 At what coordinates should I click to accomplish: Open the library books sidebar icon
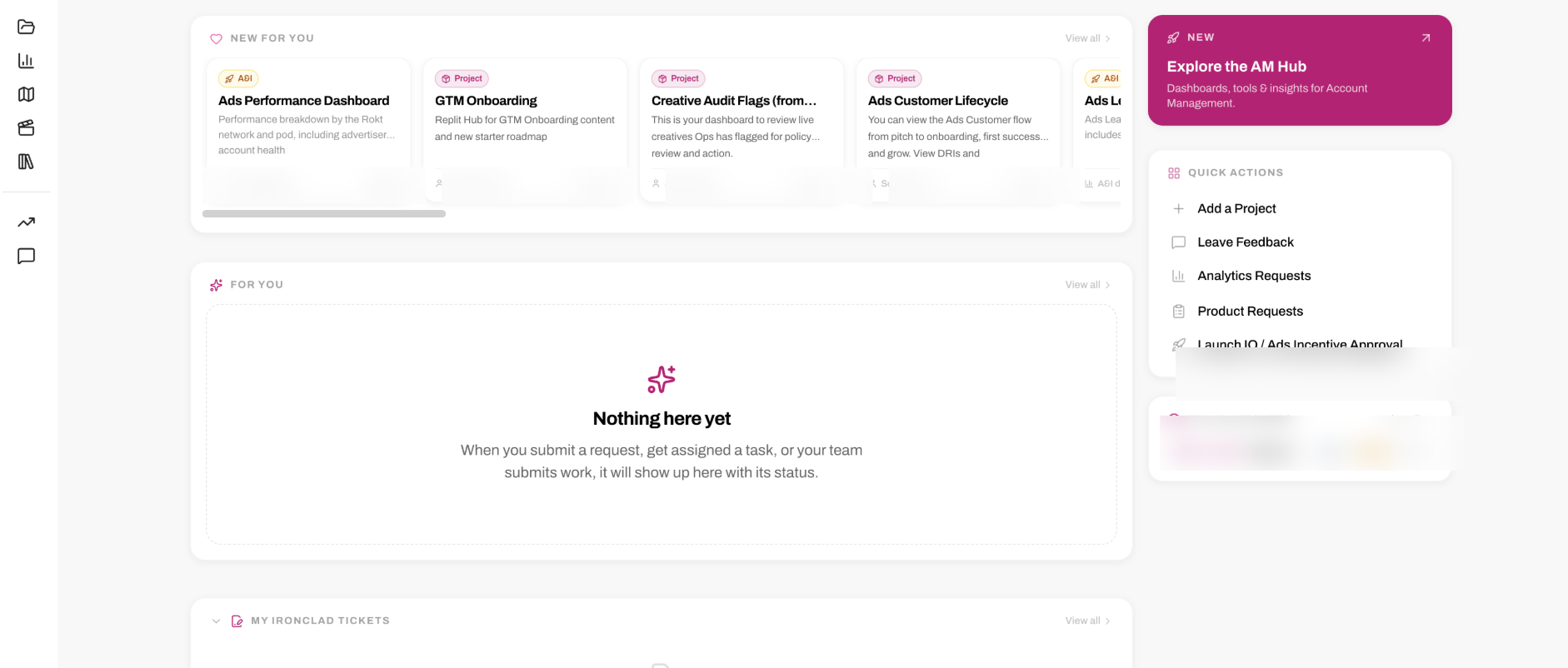pos(26,162)
